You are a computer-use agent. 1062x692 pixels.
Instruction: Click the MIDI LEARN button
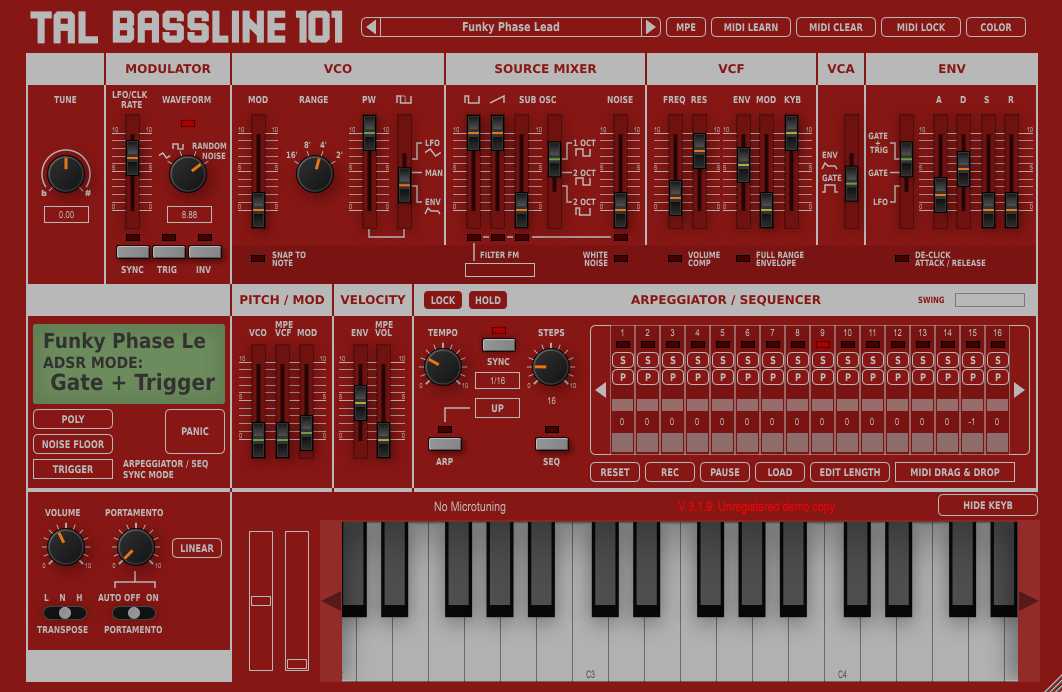(750, 27)
